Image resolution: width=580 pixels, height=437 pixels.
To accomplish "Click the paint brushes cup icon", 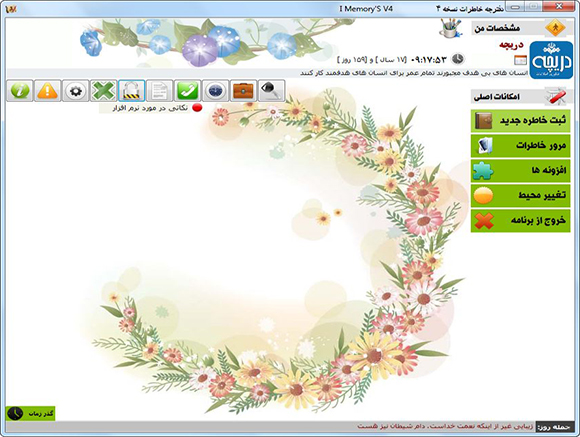I will 451,28.
